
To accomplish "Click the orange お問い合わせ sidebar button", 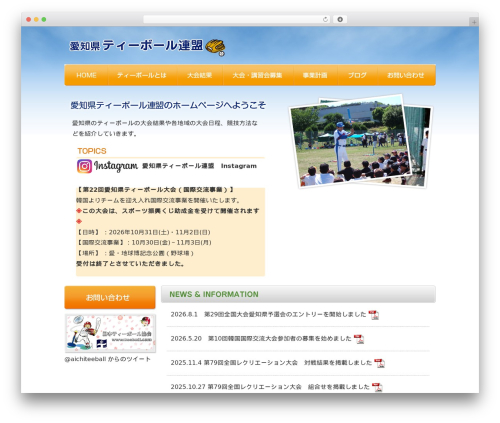I will pyautogui.click(x=110, y=297).
